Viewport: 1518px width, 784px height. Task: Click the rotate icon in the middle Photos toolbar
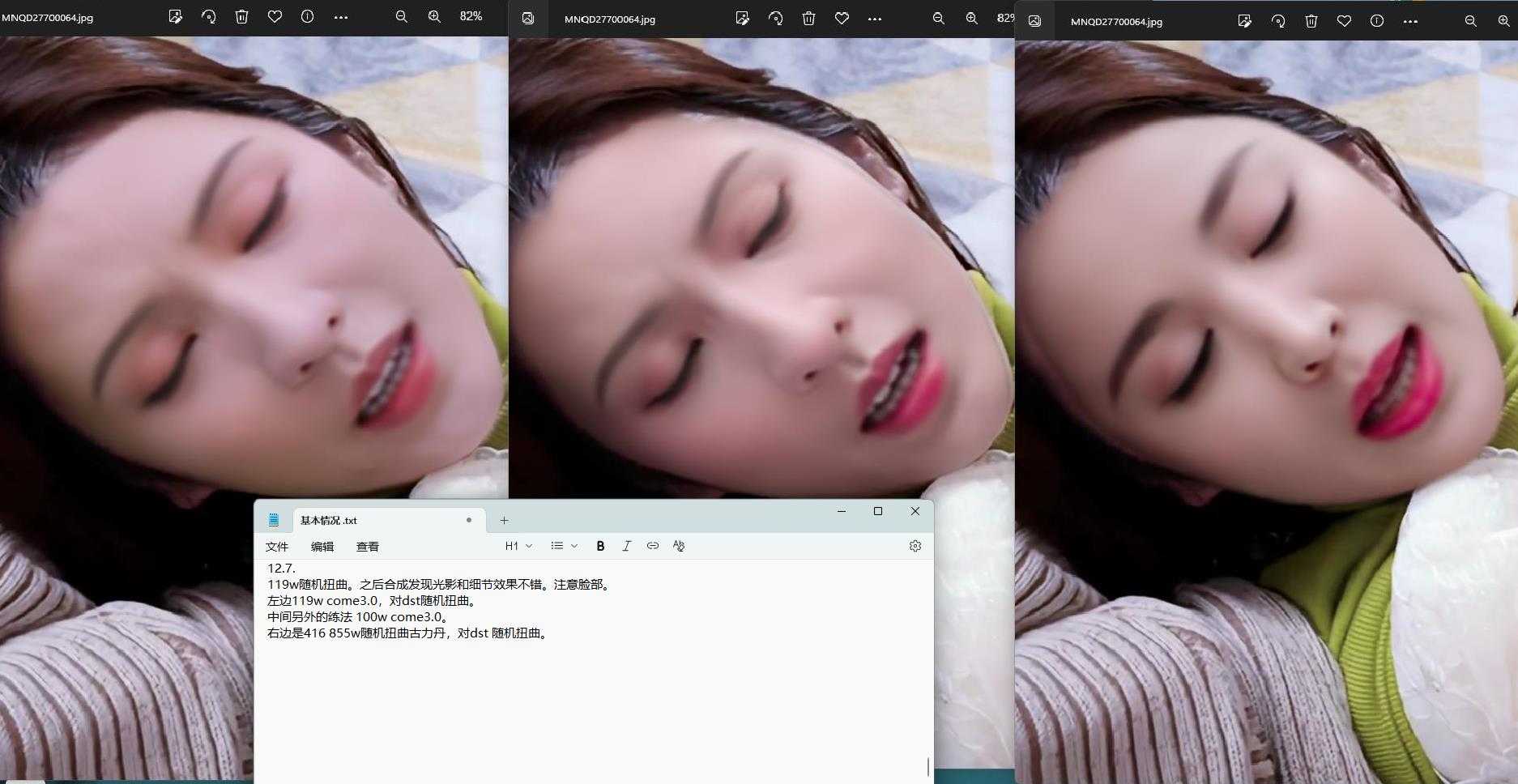click(775, 18)
